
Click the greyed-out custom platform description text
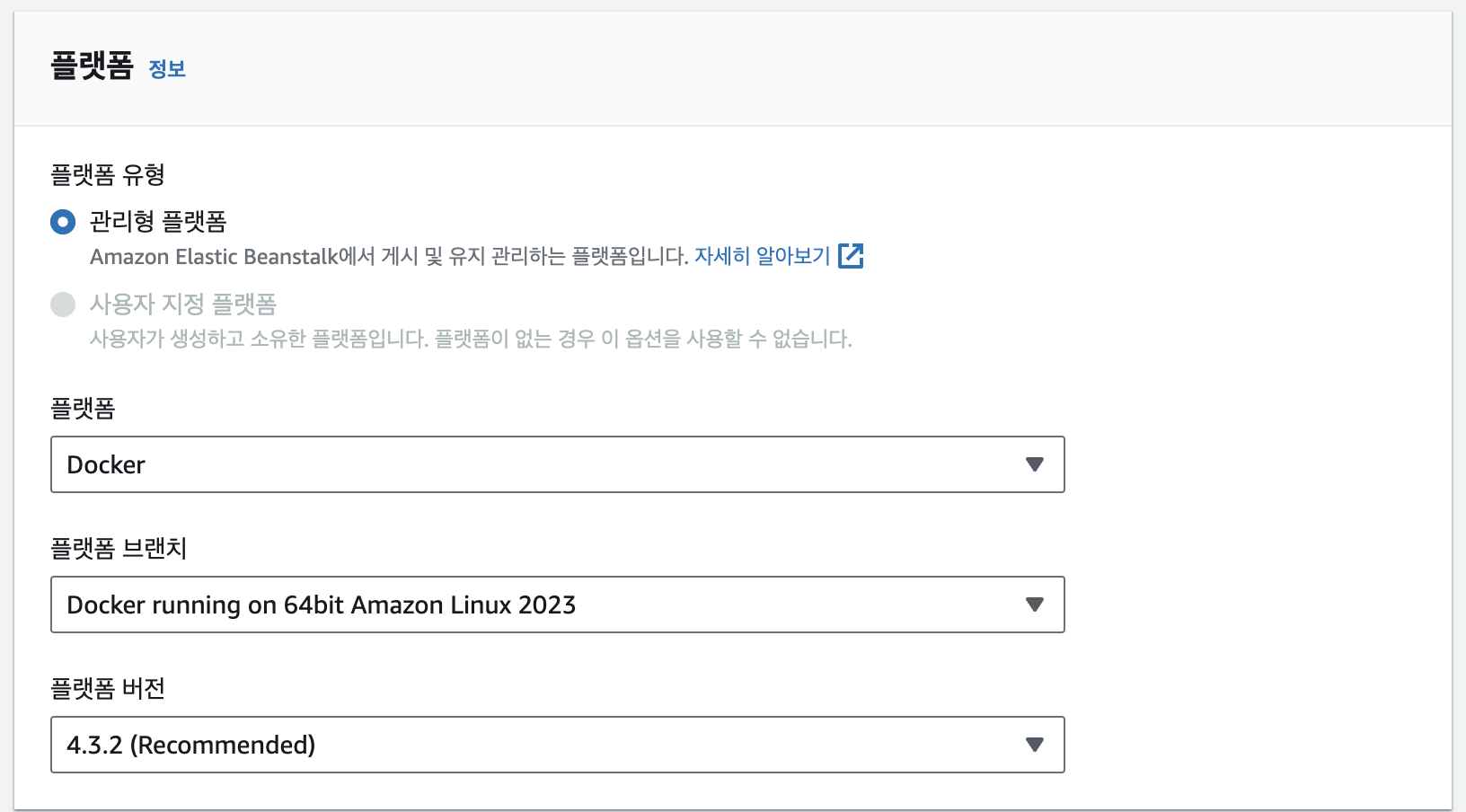[471, 339]
